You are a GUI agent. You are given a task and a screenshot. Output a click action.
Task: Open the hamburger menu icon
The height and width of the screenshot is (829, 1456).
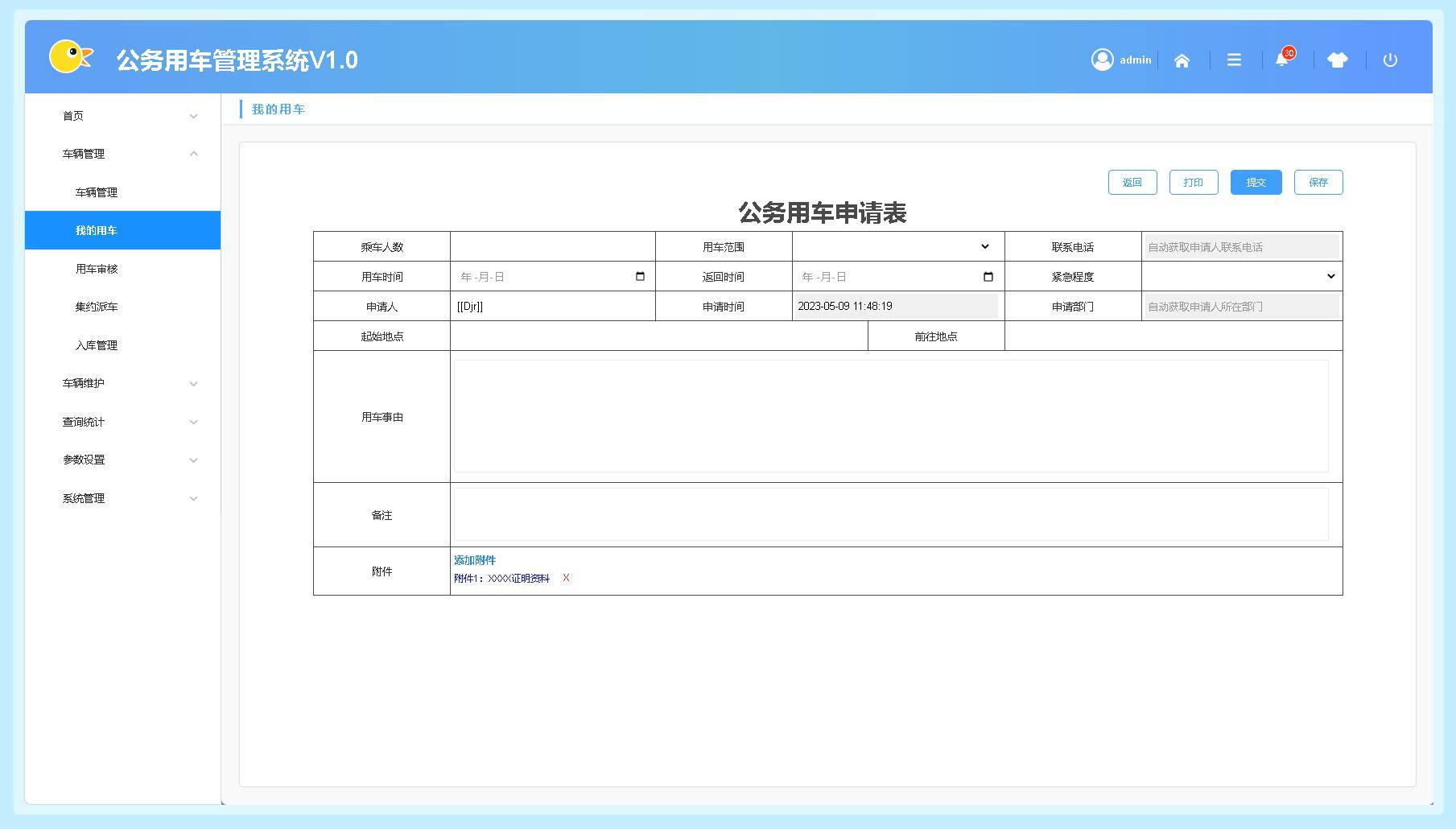click(x=1234, y=60)
